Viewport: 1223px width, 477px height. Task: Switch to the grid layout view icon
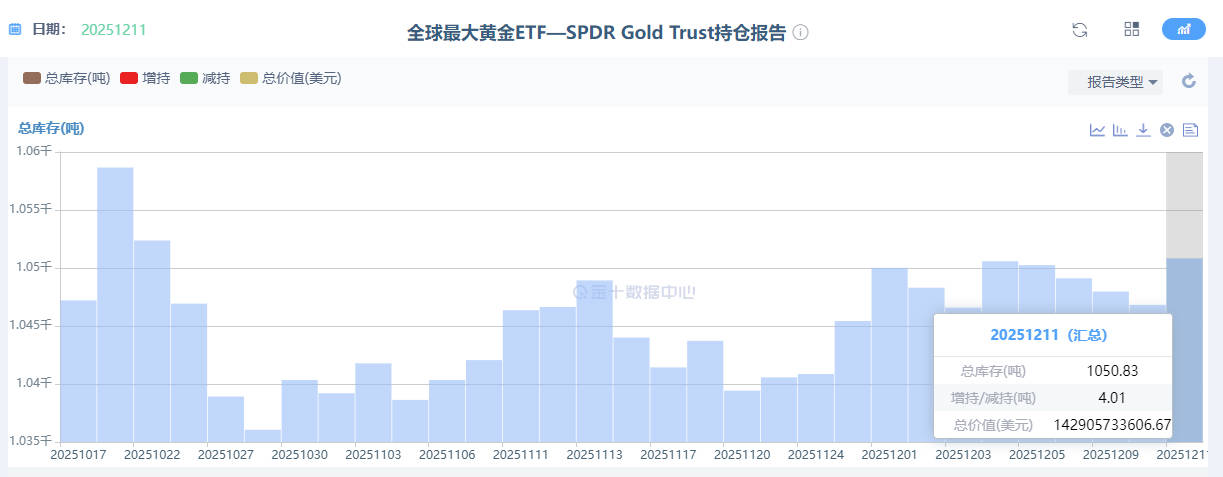coord(1132,29)
